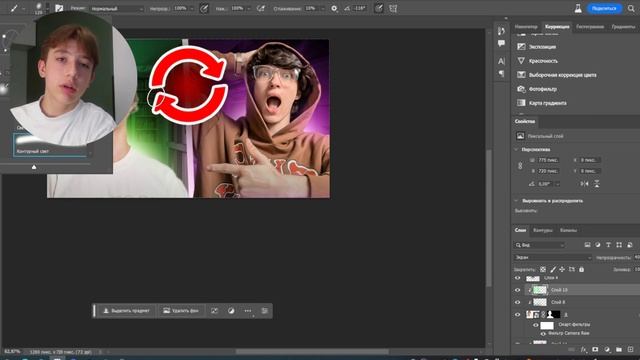Click Remove Background in contextual bar
The height and width of the screenshot is (360, 640).
[181, 311]
